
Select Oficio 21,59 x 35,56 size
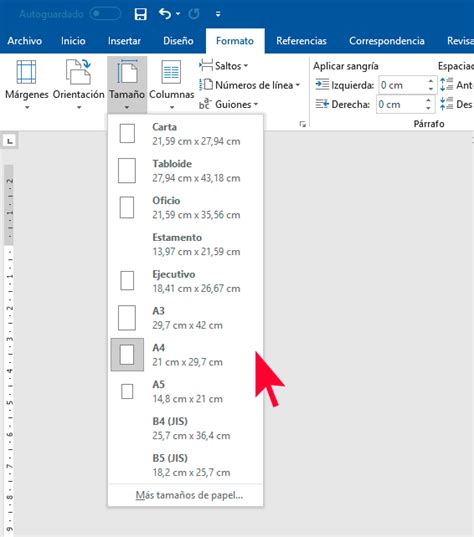(x=185, y=208)
